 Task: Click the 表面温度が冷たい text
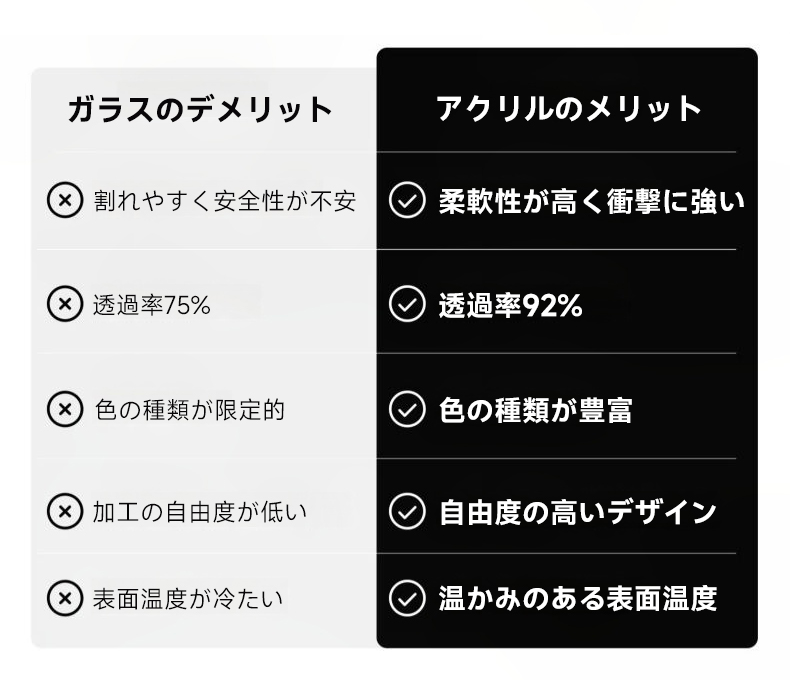(188, 599)
